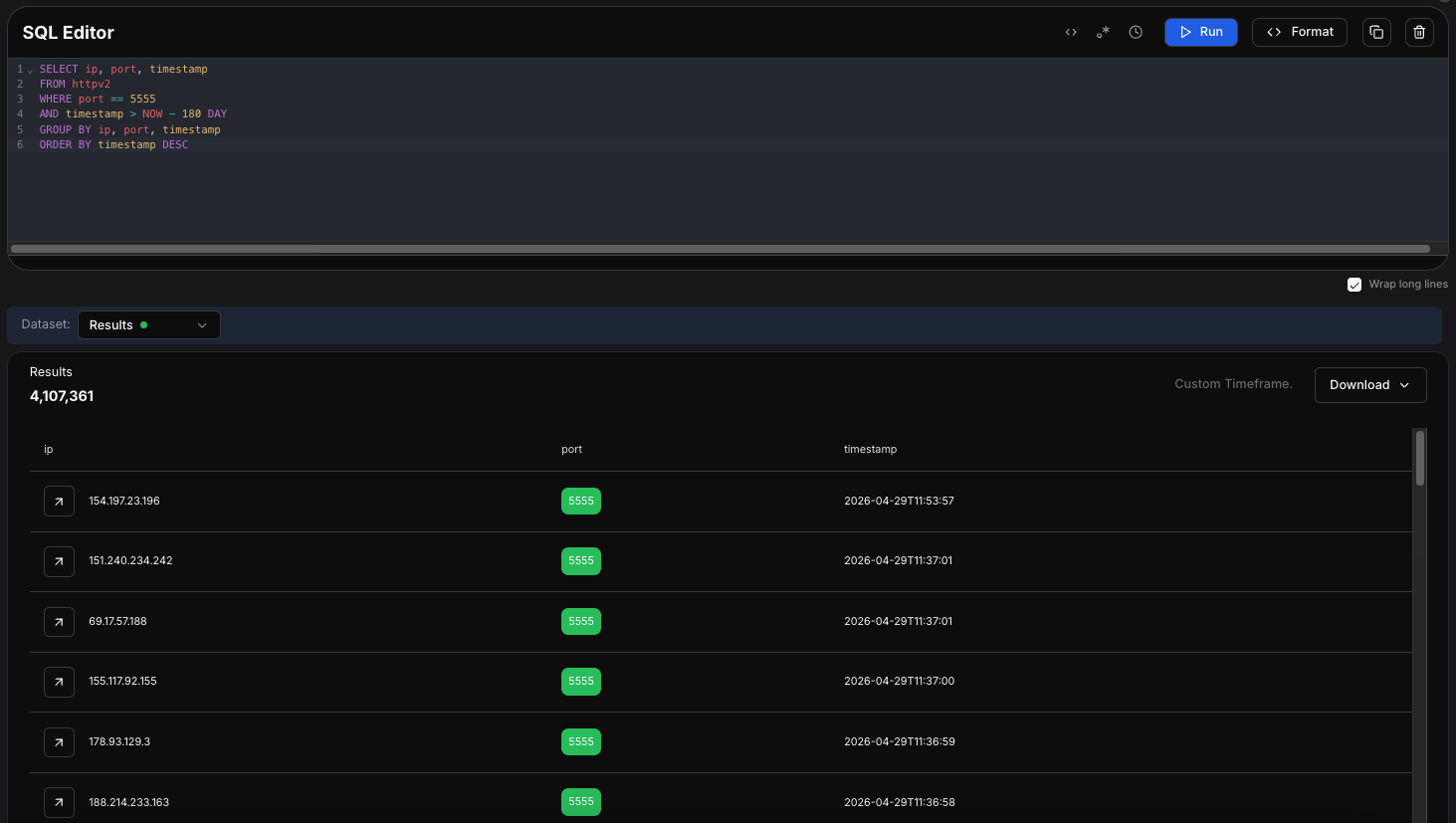The height and width of the screenshot is (823, 1456).
Task: Run the SQL query
Action: [x=1200, y=32]
